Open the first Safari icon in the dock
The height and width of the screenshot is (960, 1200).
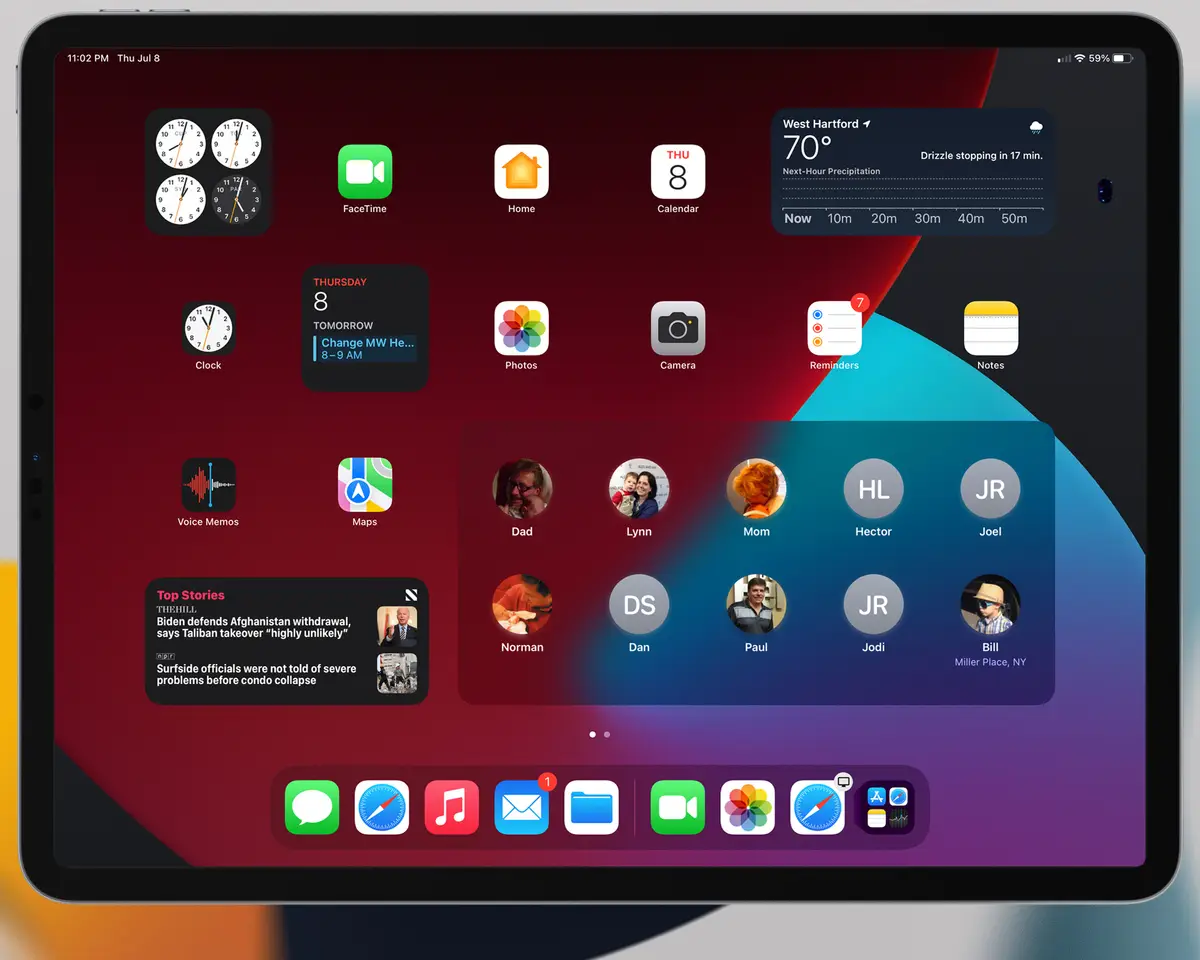pyautogui.click(x=382, y=807)
